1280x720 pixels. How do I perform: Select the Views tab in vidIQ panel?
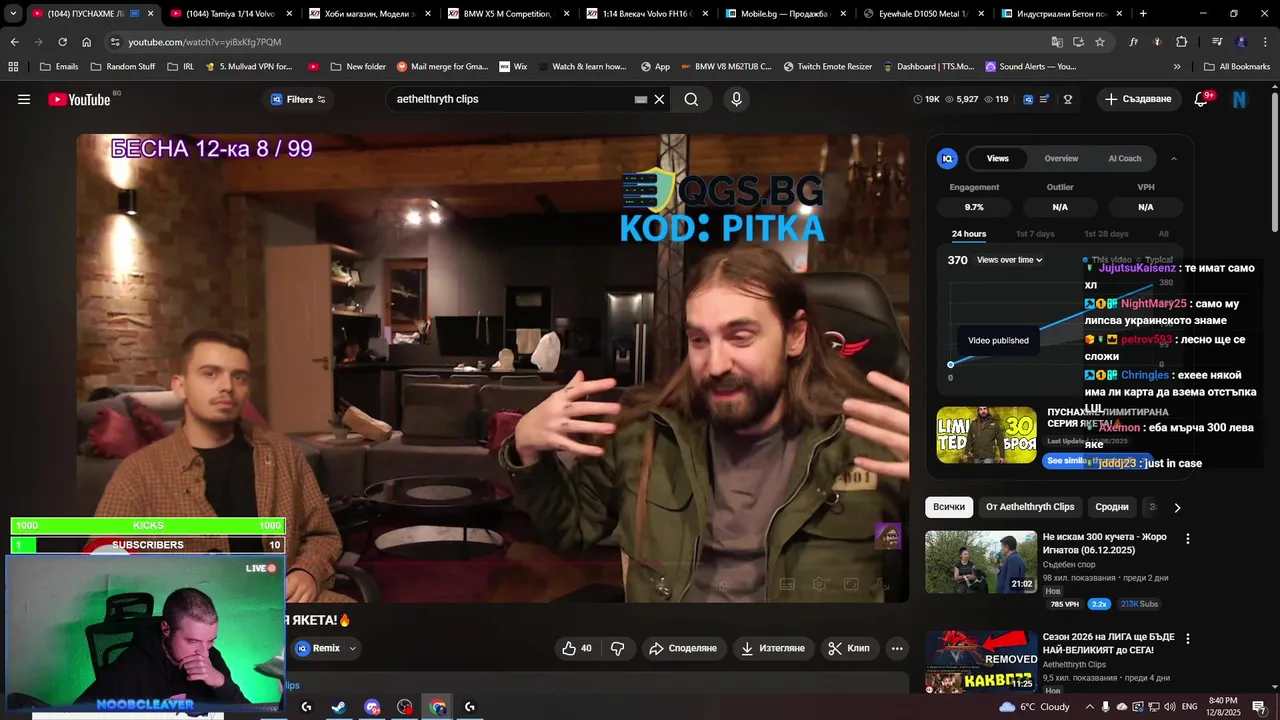pyautogui.click(x=997, y=158)
